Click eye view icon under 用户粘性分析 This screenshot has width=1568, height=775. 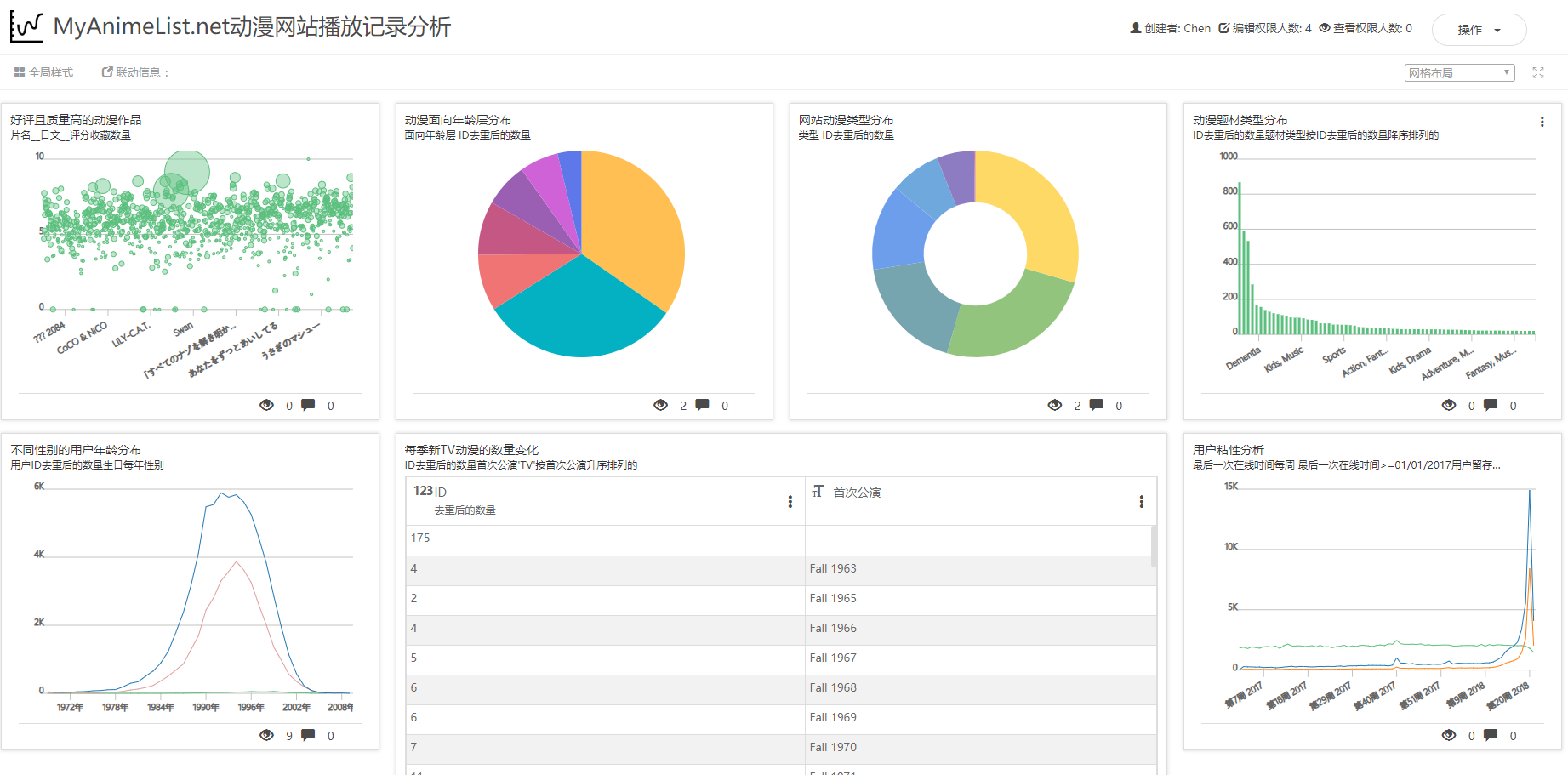(1448, 735)
